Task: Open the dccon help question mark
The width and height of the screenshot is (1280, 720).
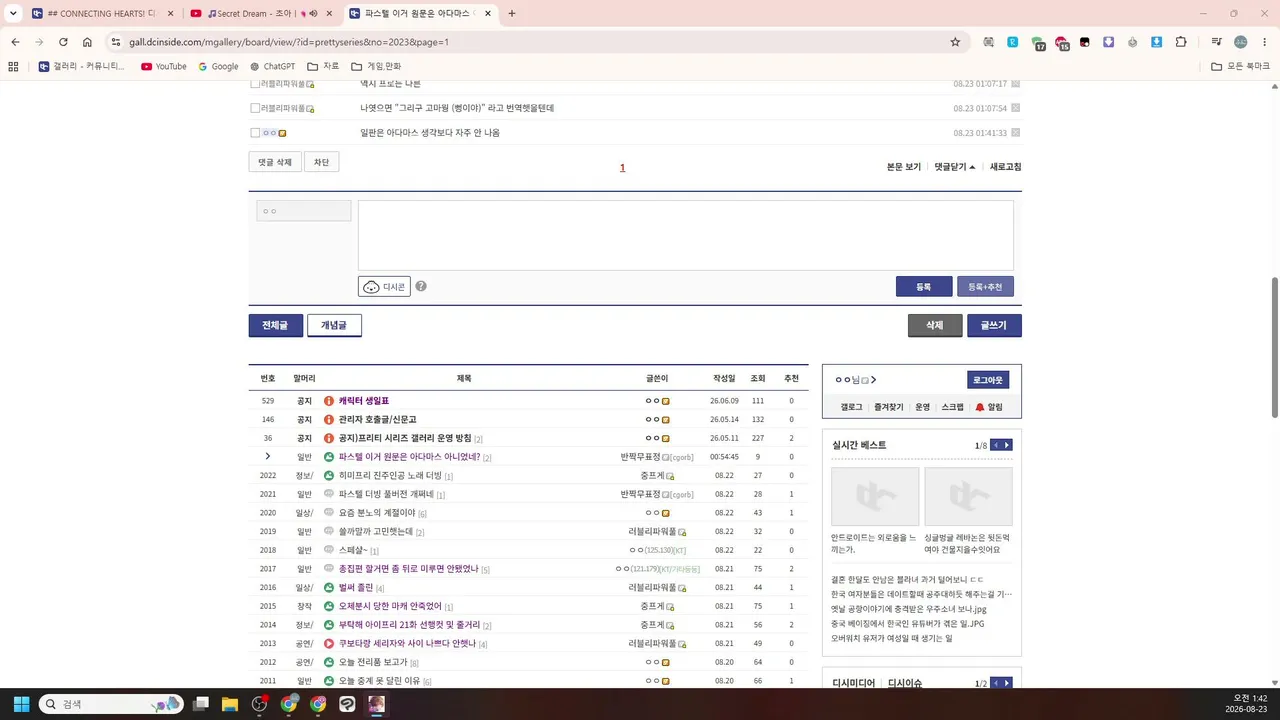Action: [x=421, y=286]
